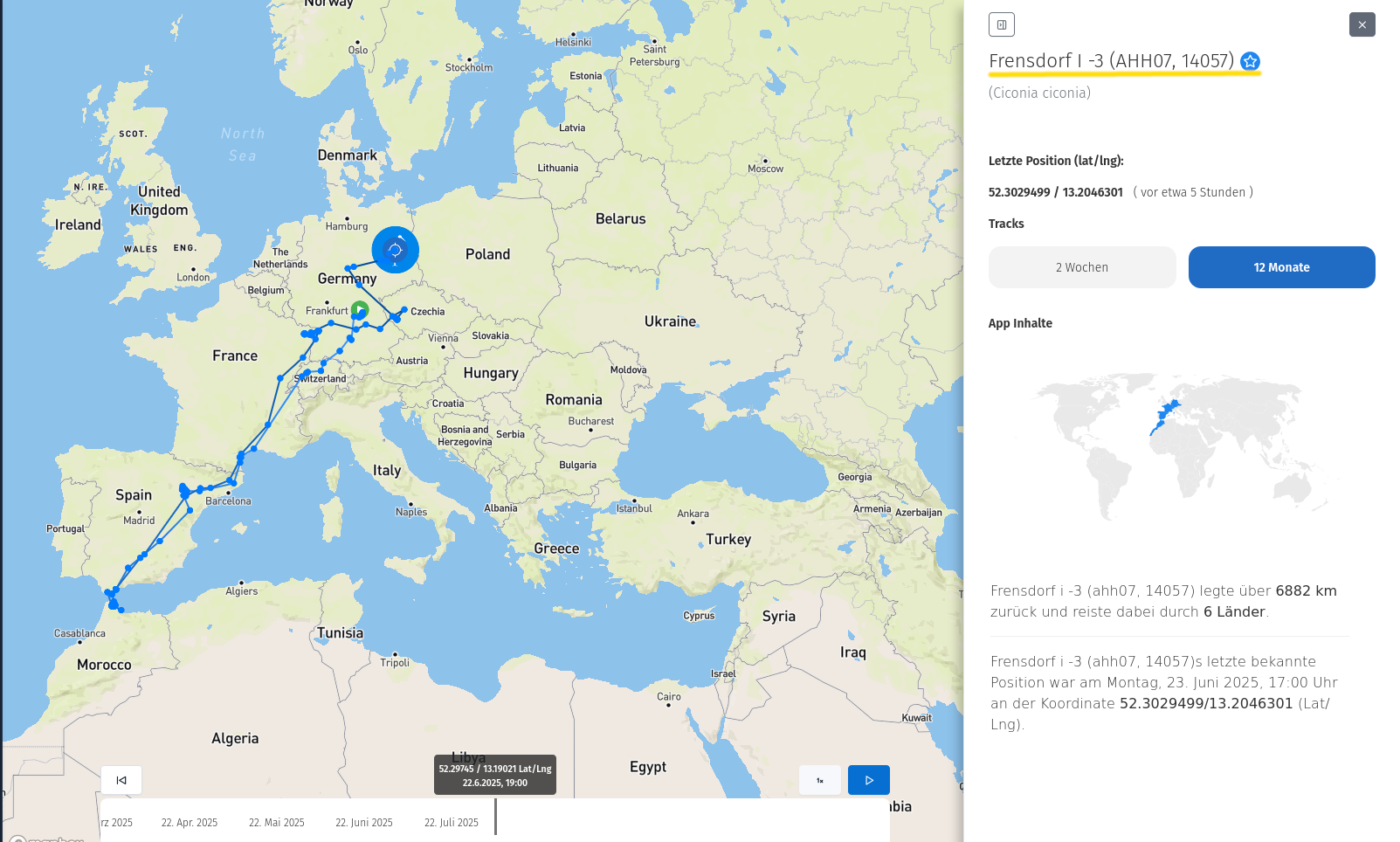Screen dimensions: 1400x842
Task: Click the timeline's vertical playhead handle
Action: pos(495,817)
